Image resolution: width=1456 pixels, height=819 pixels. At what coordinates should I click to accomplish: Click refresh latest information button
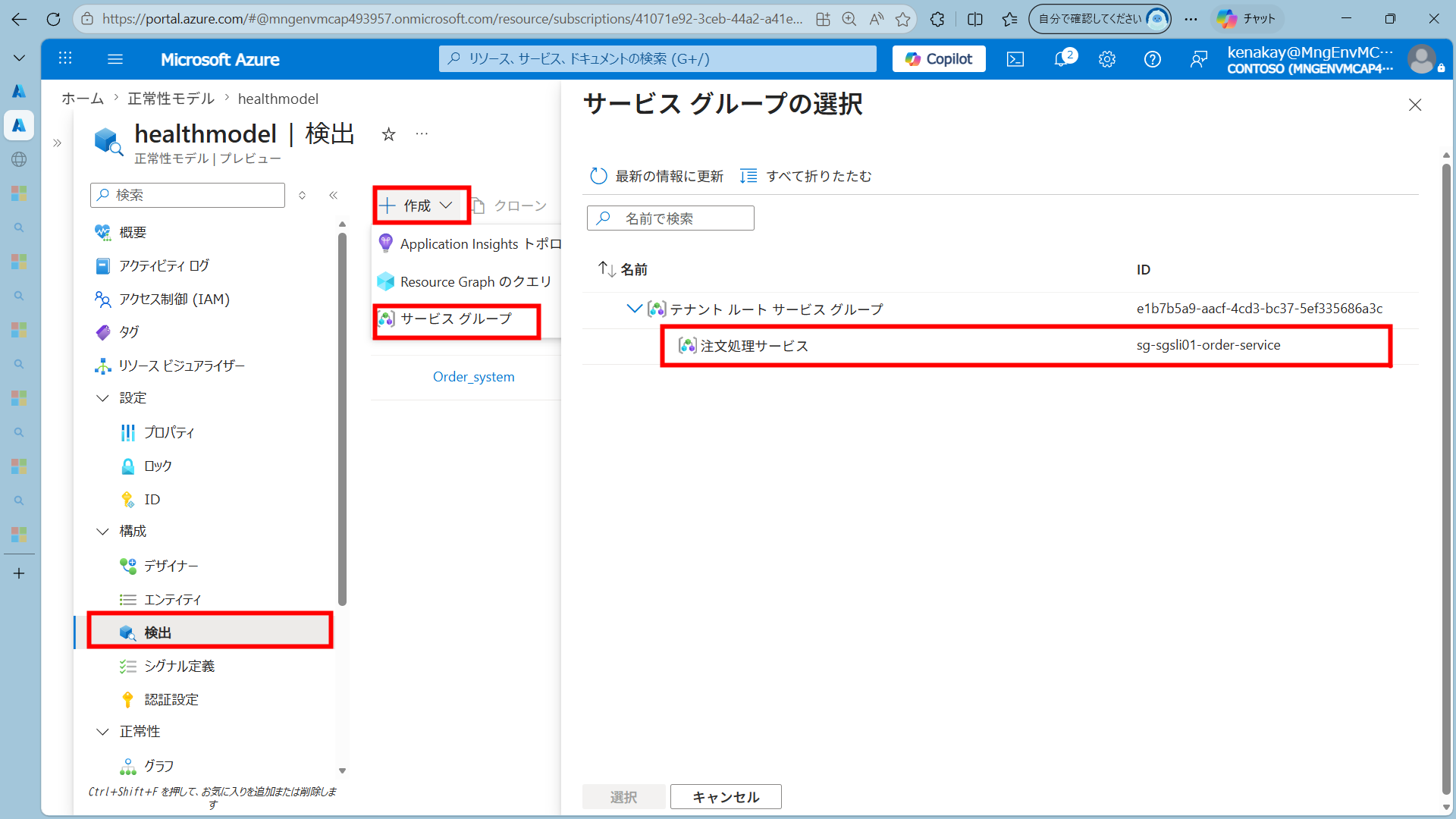(x=657, y=176)
